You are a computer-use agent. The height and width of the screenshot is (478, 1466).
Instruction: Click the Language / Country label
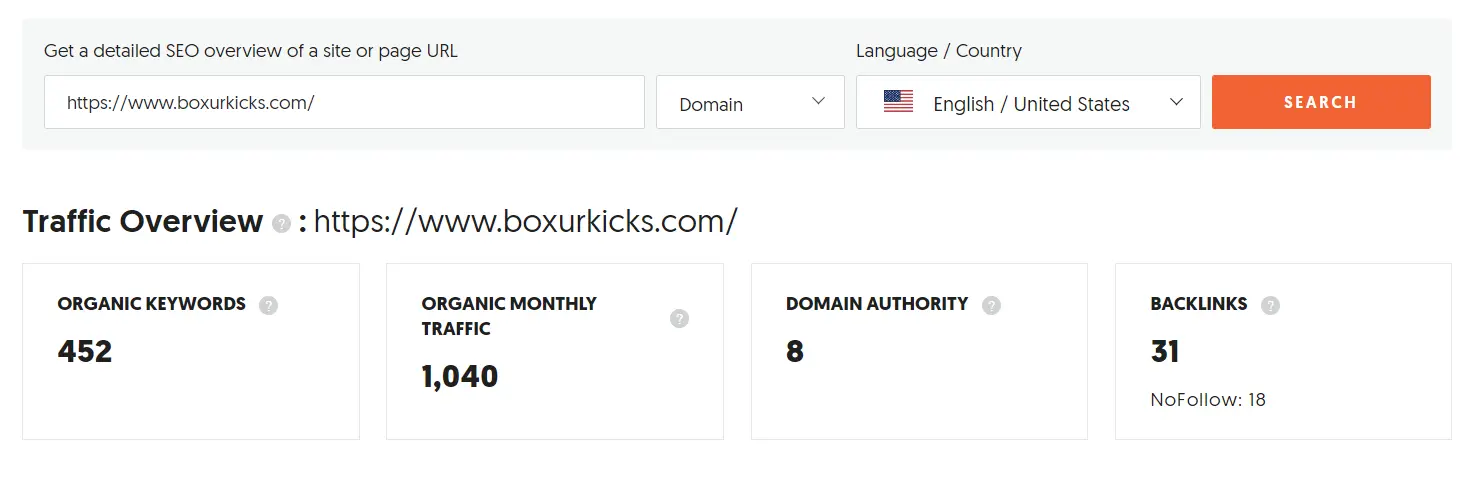tap(939, 51)
